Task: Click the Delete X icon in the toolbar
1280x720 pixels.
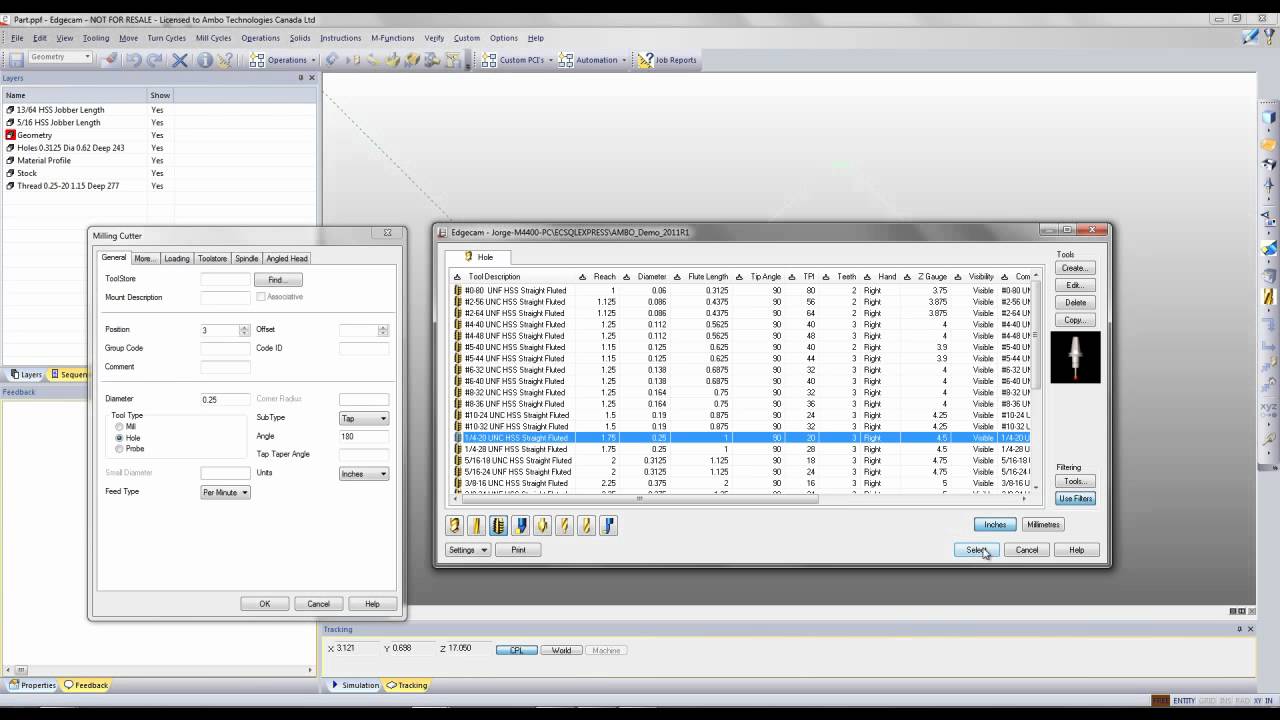Action: coord(180,60)
